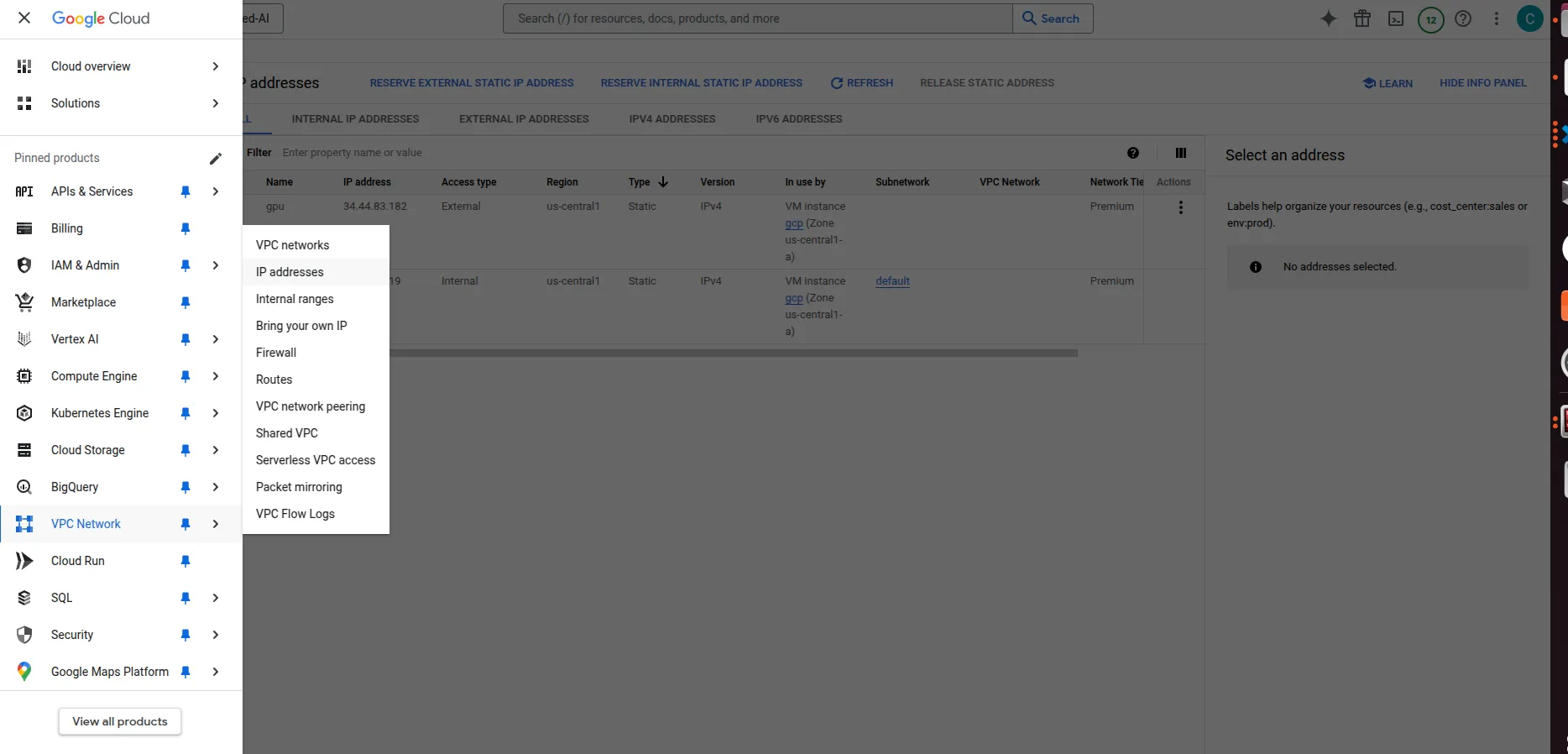Image resolution: width=1568 pixels, height=754 pixels.
Task: Open Cloud Run arrows icon
Action: (24, 561)
